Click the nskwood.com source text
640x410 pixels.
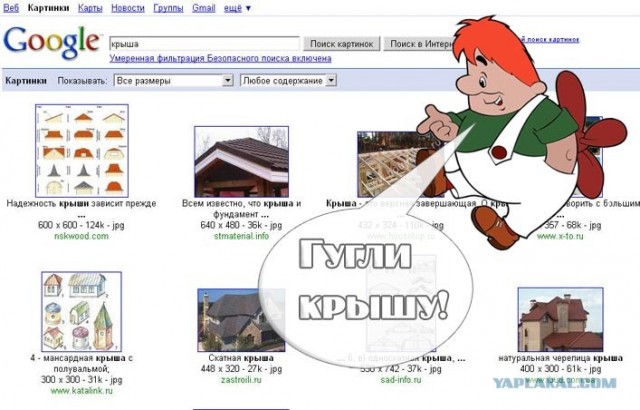coord(81,236)
